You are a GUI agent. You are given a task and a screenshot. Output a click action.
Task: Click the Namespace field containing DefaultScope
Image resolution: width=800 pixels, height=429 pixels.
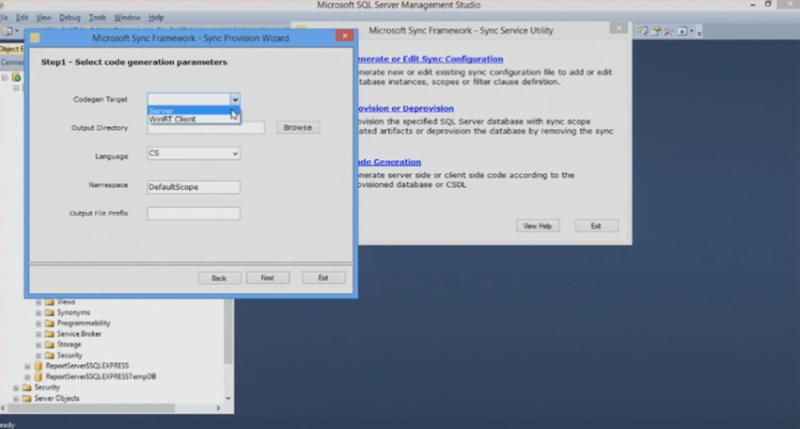(193, 187)
